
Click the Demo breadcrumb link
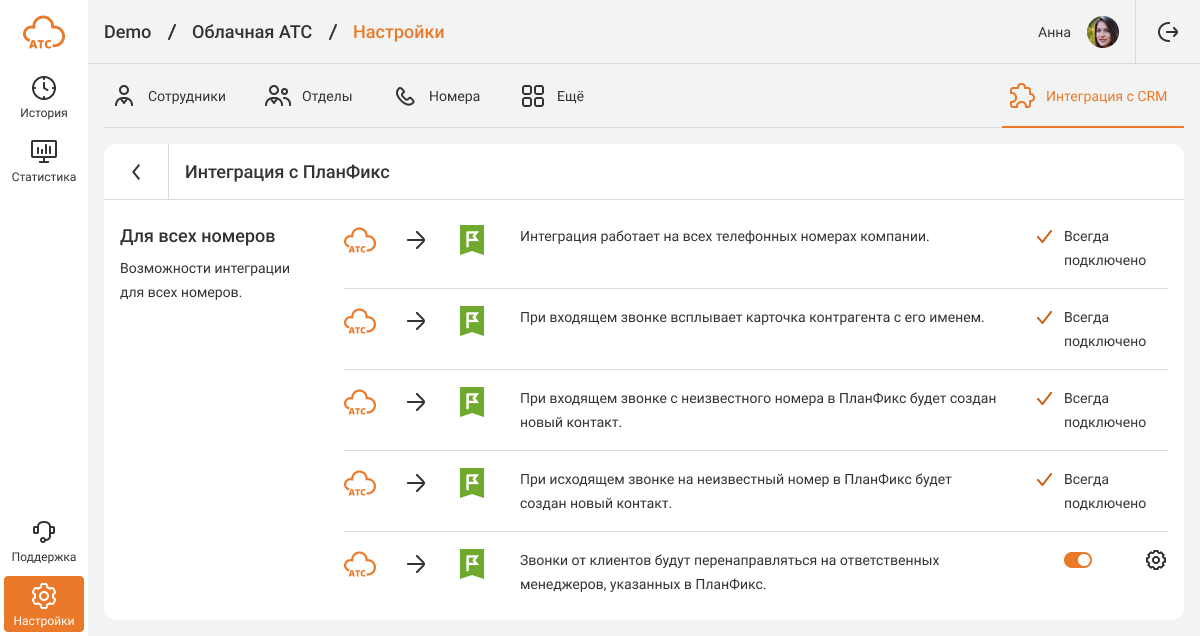pyautogui.click(x=128, y=32)
